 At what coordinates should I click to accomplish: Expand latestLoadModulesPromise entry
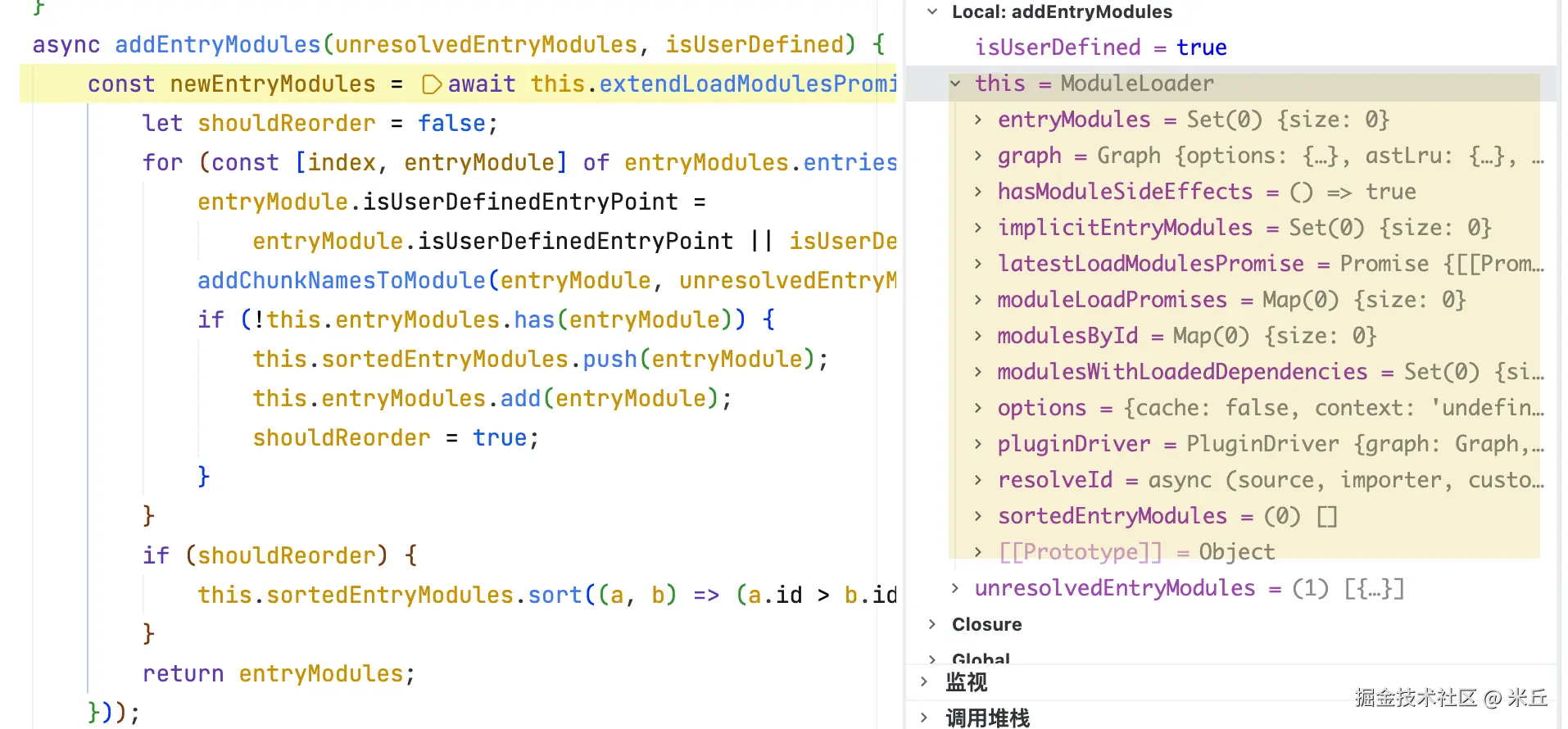pyautogui.click(x=978, y=264)
